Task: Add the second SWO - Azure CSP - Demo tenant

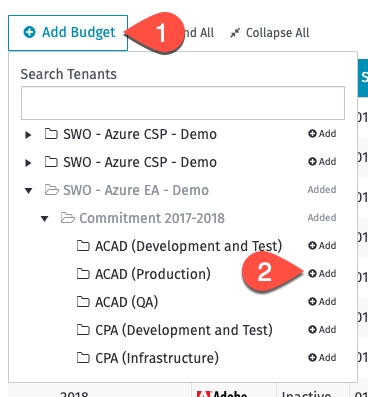Action: pos(322,162)
